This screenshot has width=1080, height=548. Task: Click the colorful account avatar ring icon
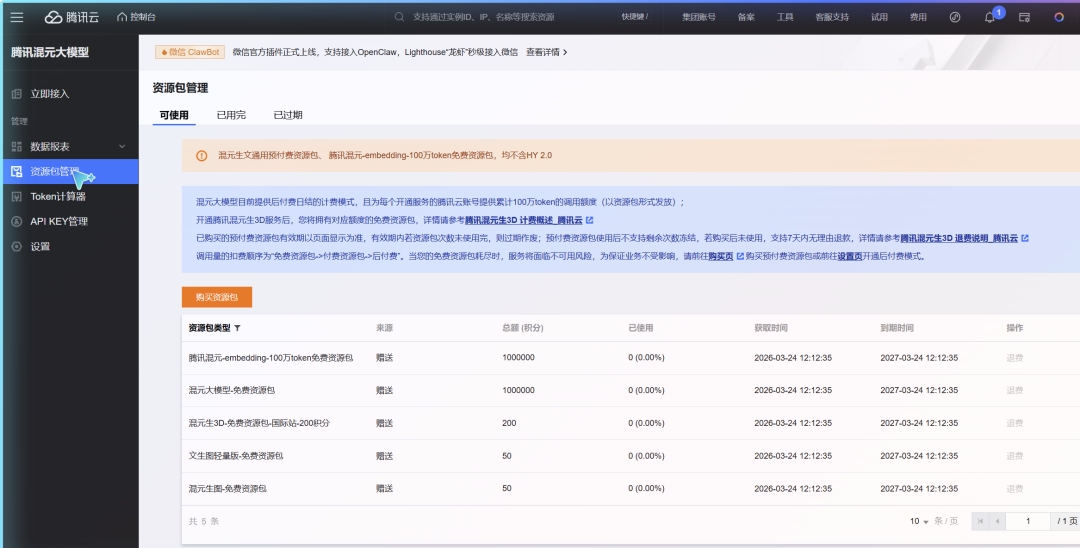point(1059,17)
